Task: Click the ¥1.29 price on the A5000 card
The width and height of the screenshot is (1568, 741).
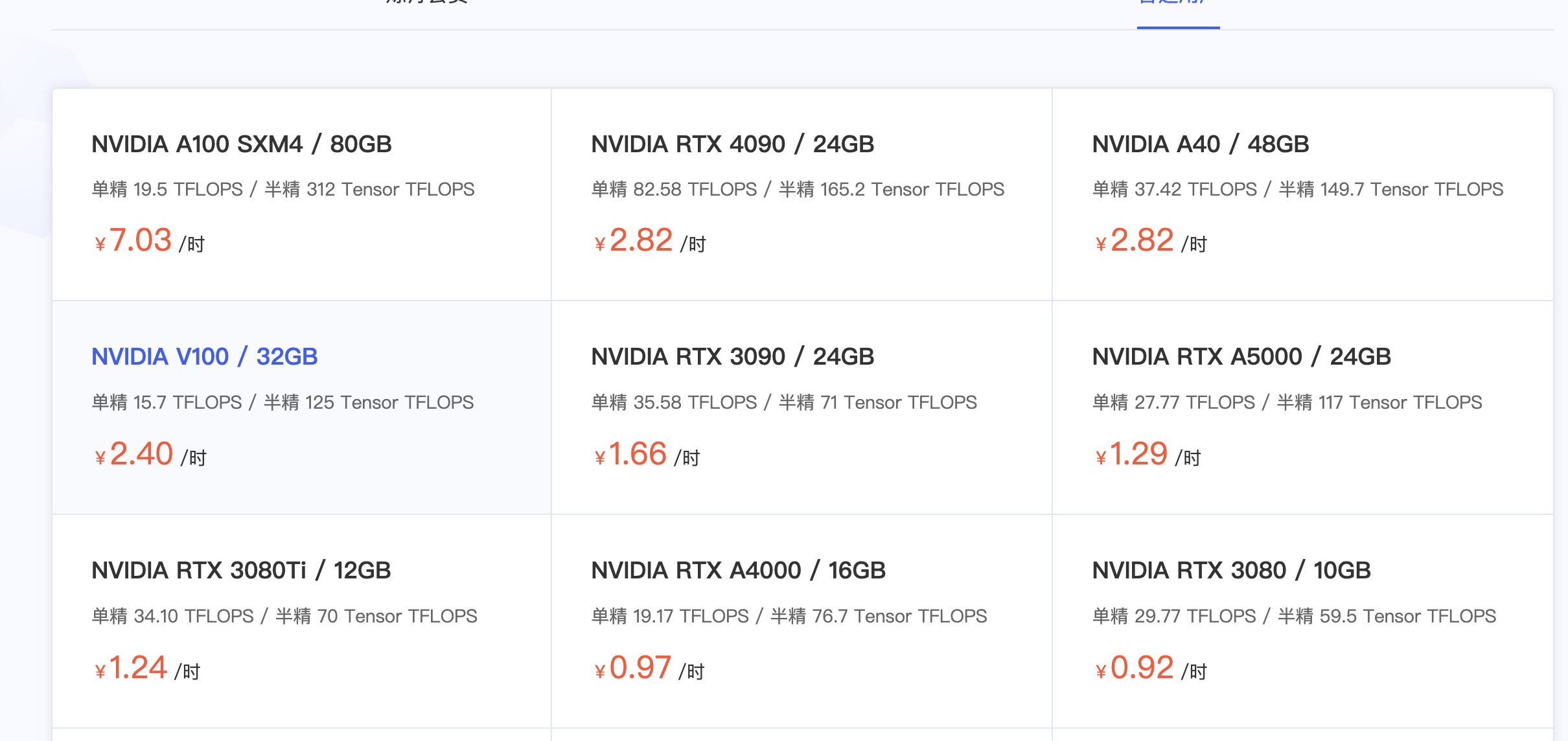Action: tap(1148, 454)
